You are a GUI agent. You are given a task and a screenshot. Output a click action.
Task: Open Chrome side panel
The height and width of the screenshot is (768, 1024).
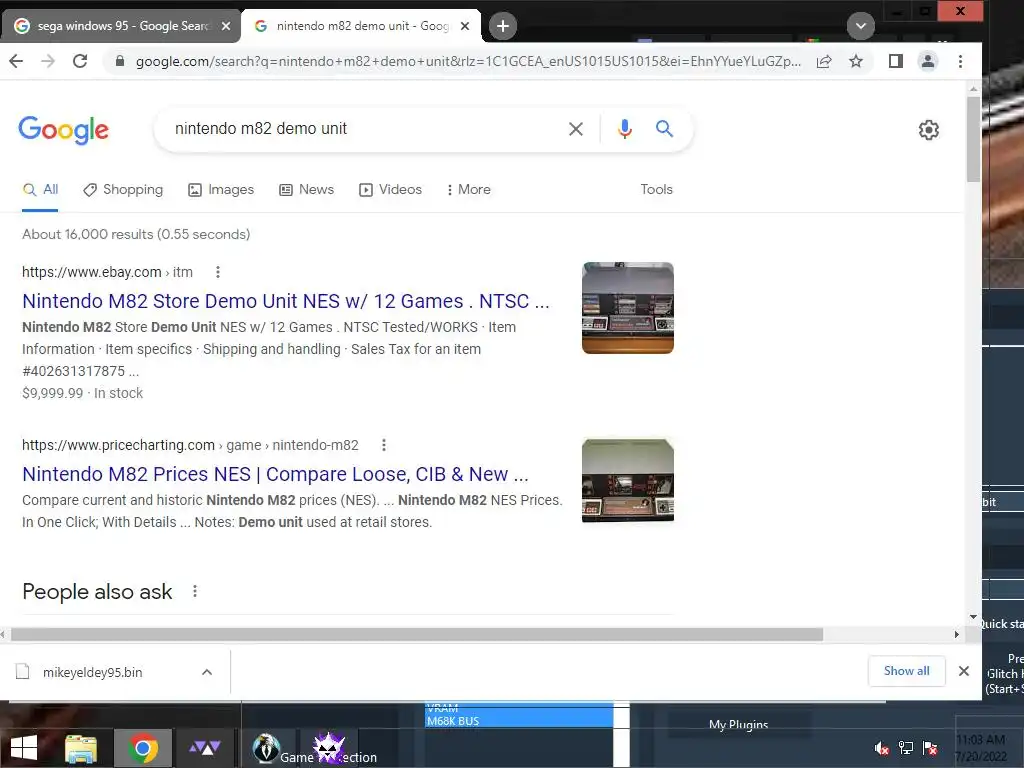pos(895,61)
